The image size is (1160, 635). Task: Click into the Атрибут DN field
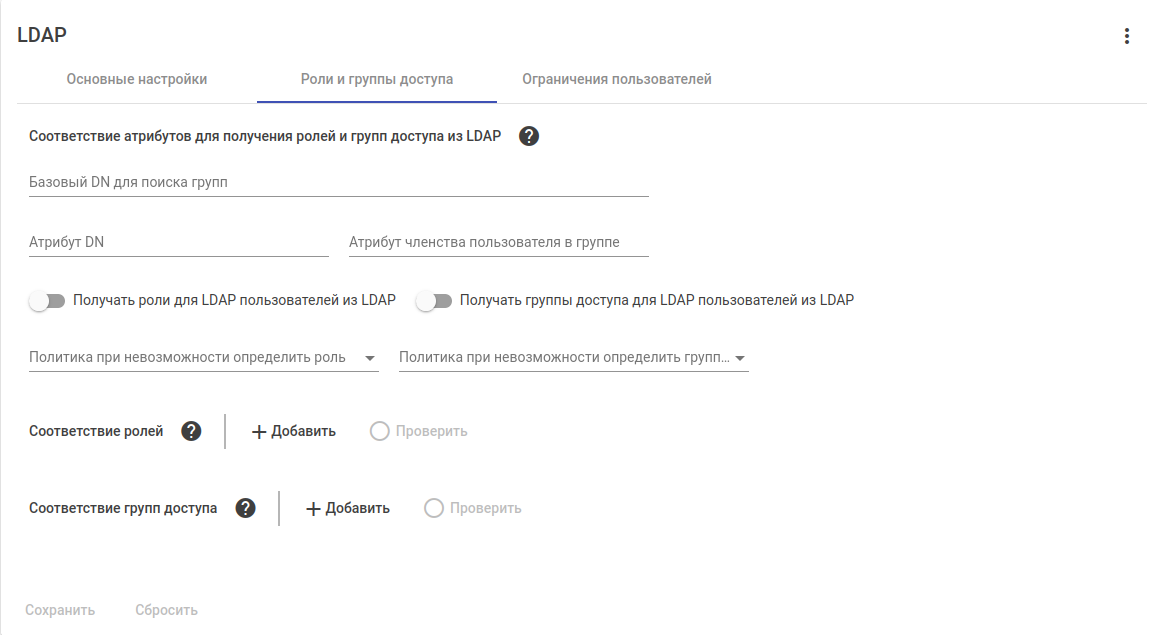(x=179, y=243)
